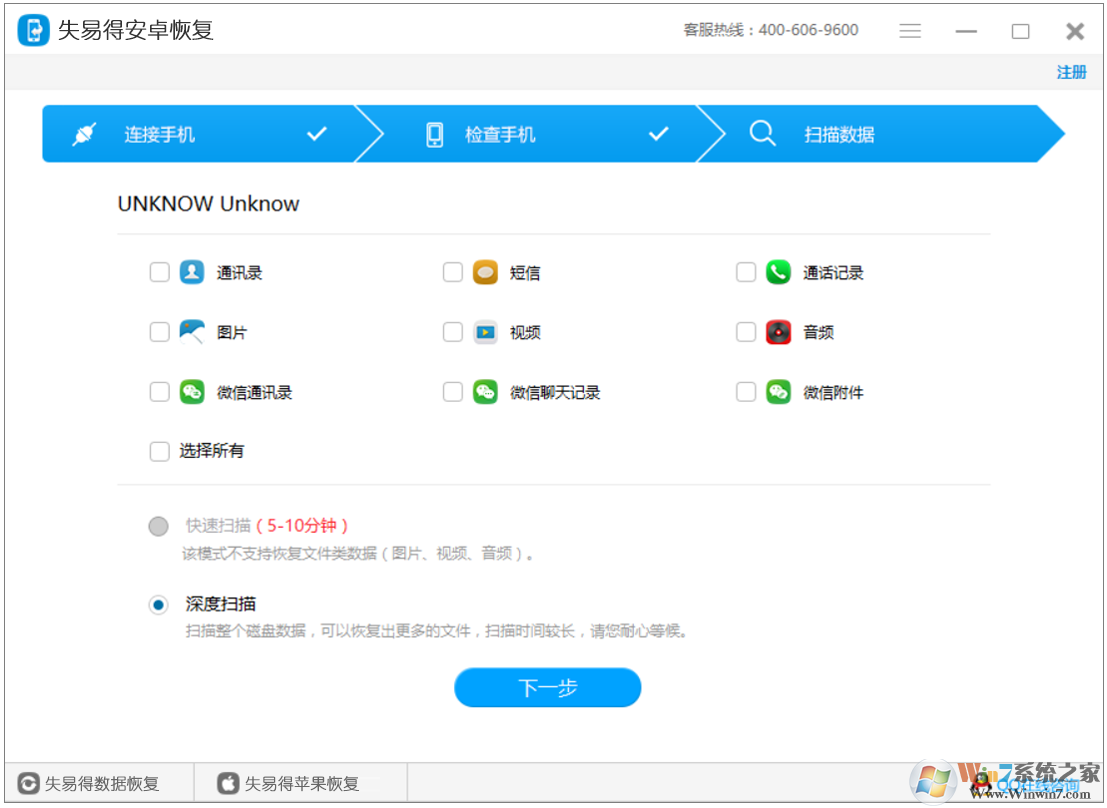Click the 下一步 button
1107x808 pixels.
[x=547, y=687]
